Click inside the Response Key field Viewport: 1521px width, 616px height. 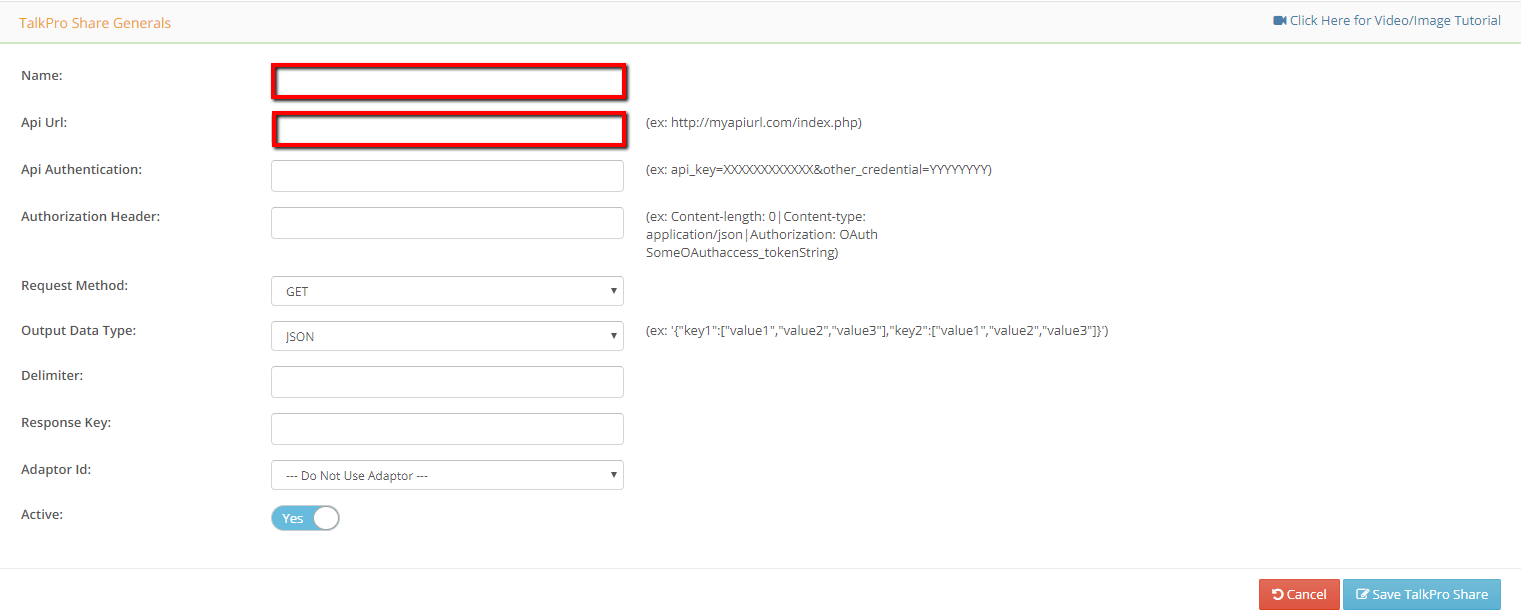(447, 429)
